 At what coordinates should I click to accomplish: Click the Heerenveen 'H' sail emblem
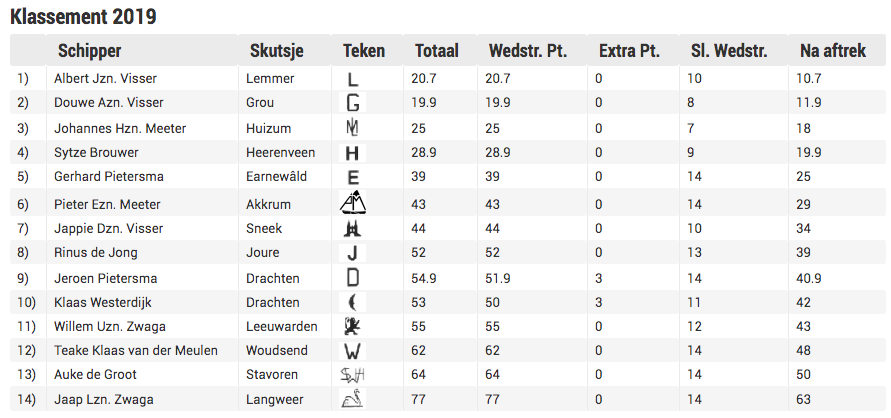(x=352, y=153)
